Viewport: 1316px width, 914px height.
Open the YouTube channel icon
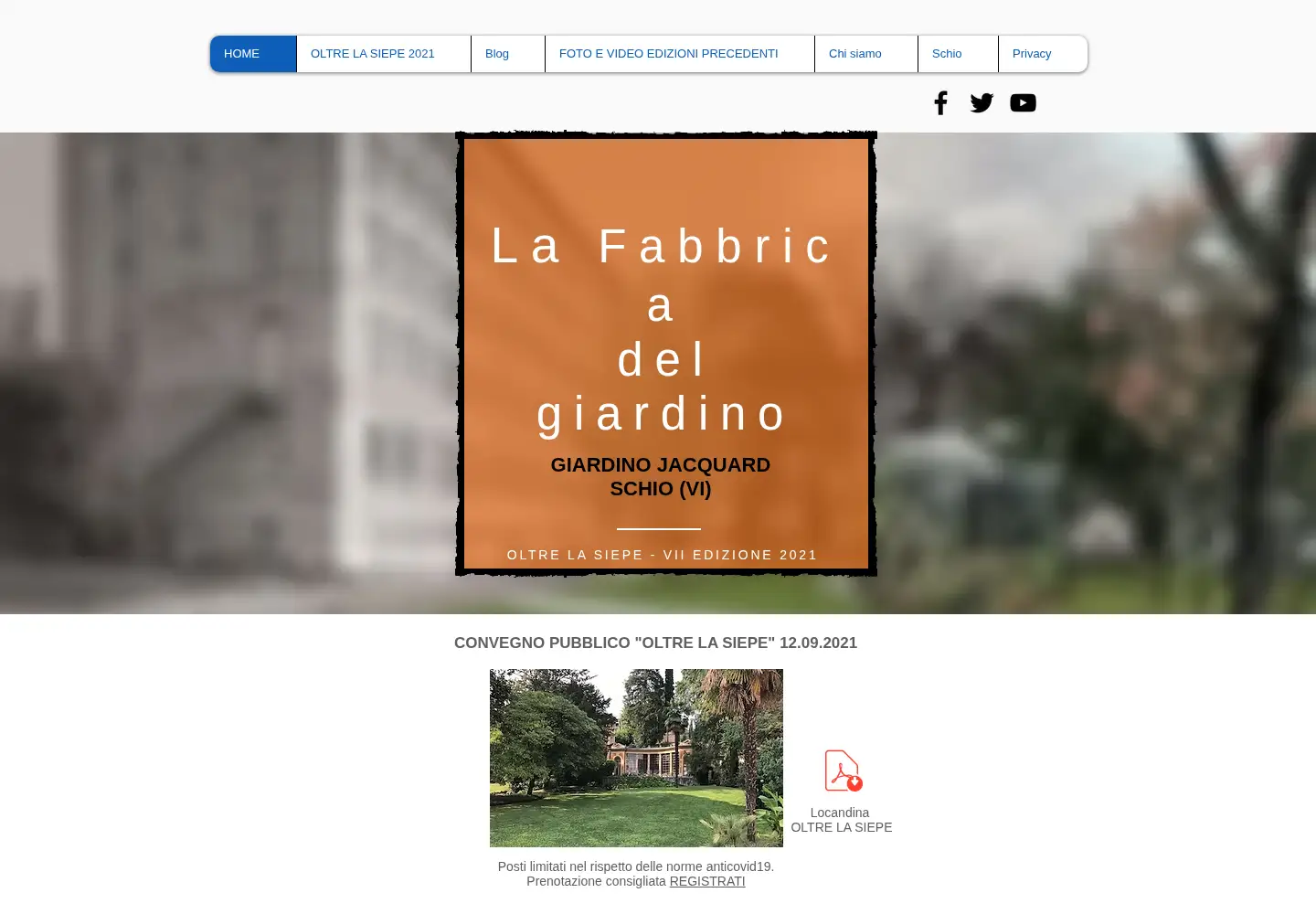(x=1023, y=102)
